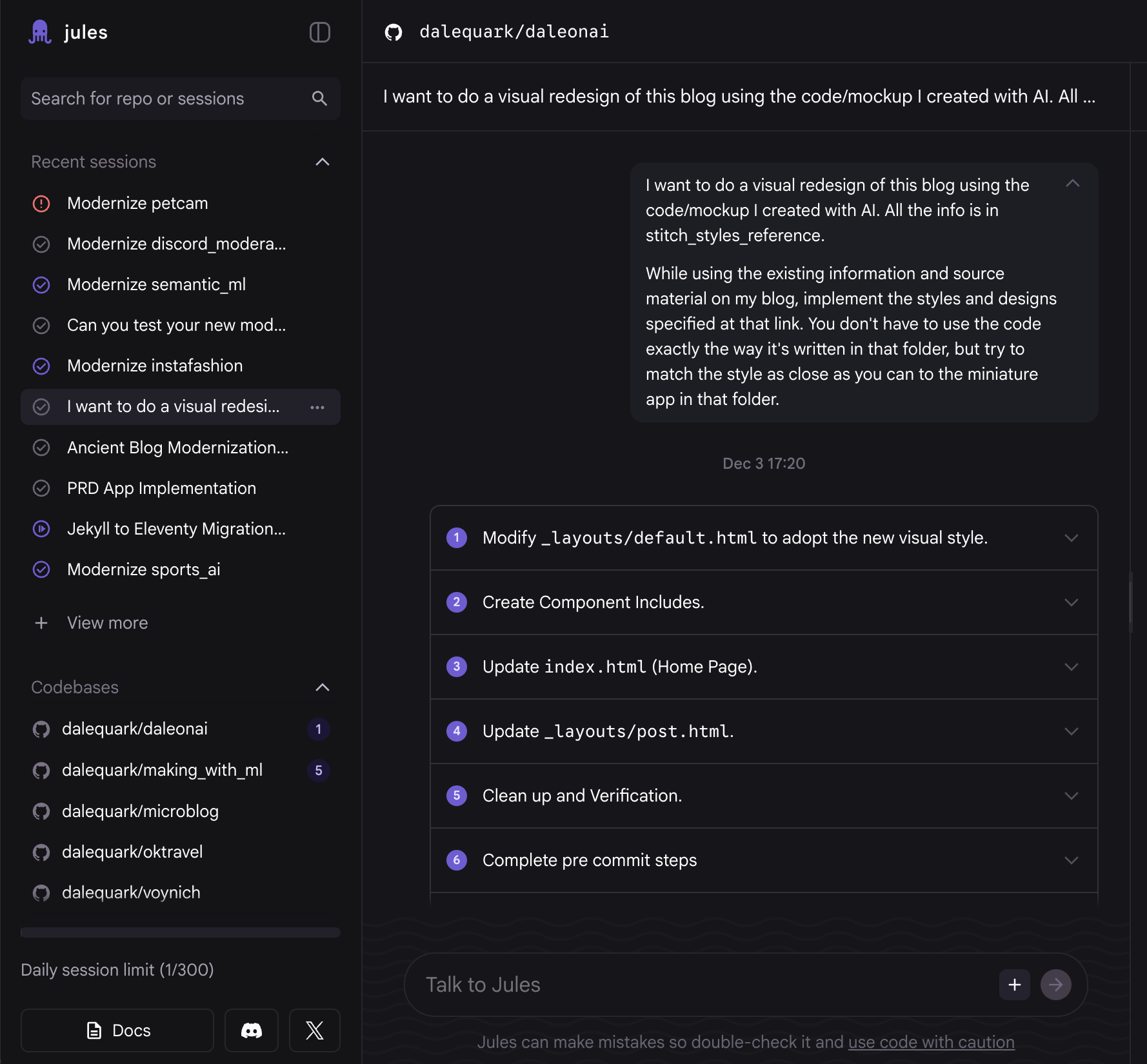Screen dimensions: 1147x1064
Task: Click the error icon on Modernize petcam
Action: [41, 203]
